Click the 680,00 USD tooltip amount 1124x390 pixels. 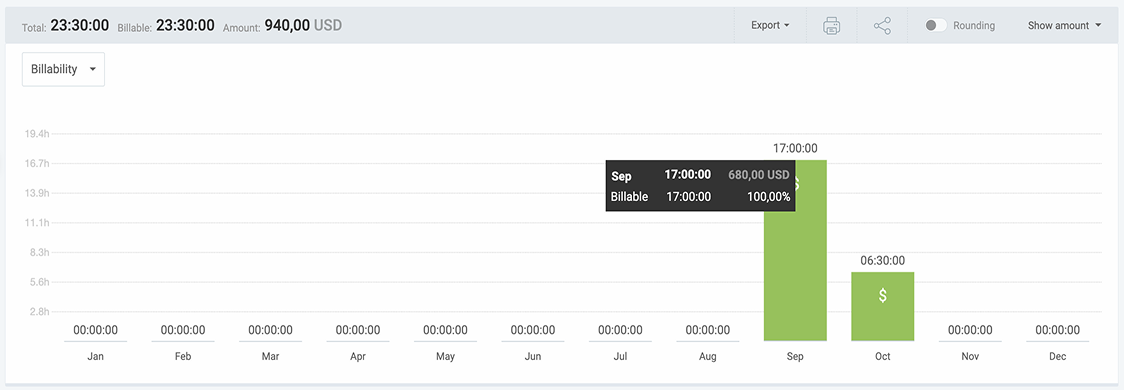coord(758,174)
